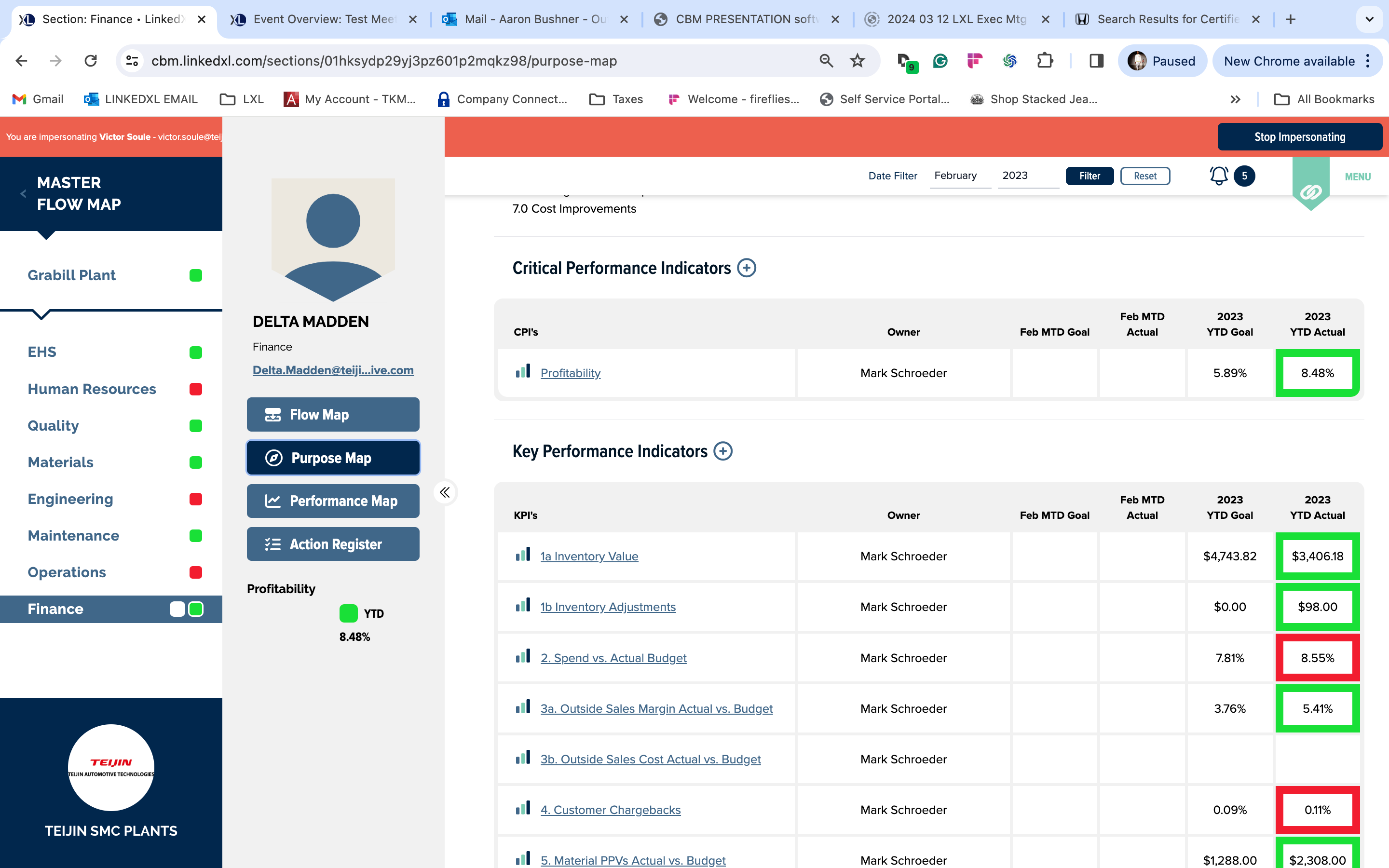This screenshot has height=868, width=1389.
Task: Click New Chrome available update button
Action: (x=1289, y=61)
